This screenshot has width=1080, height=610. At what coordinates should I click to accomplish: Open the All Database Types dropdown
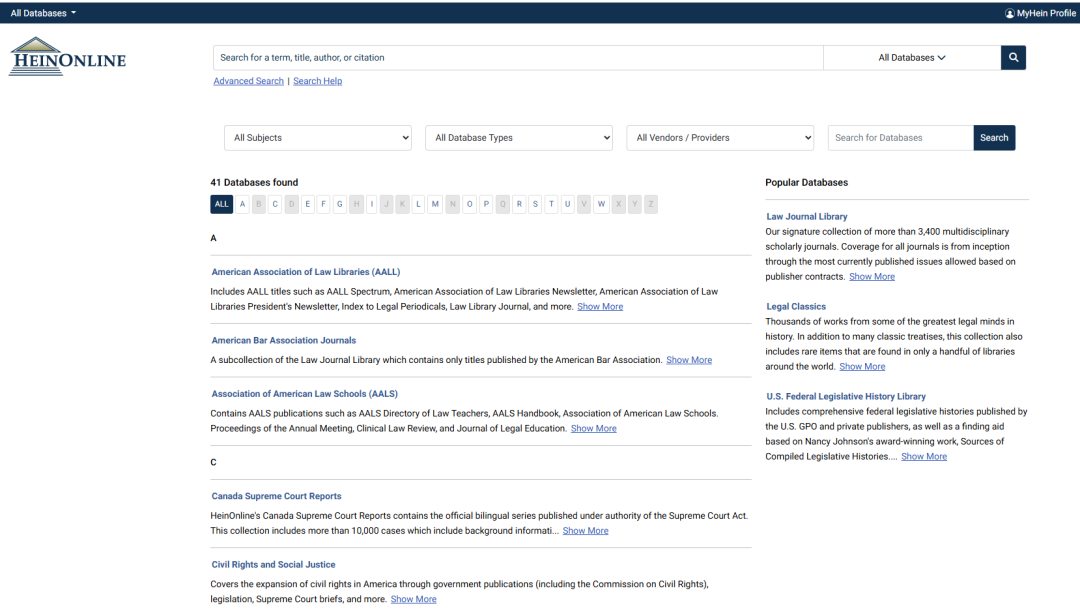coord(519,138)
